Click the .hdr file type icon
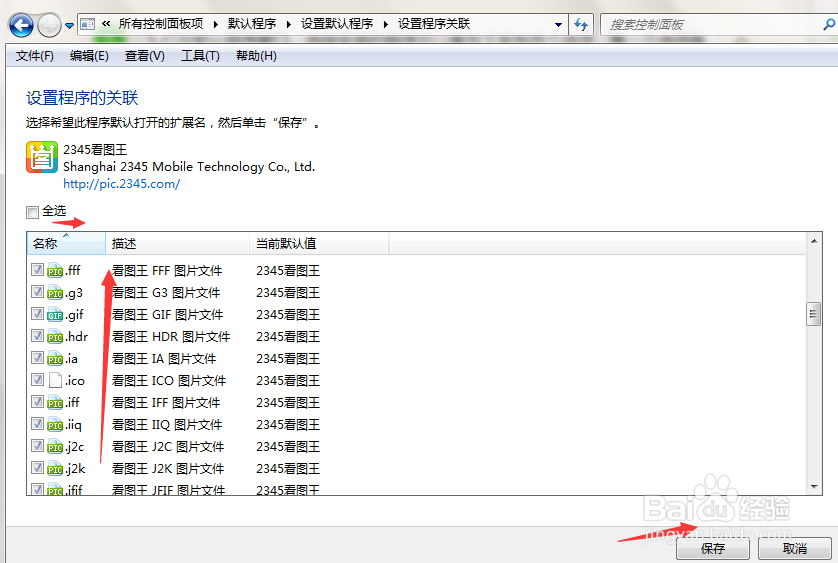 click(55, 336)
